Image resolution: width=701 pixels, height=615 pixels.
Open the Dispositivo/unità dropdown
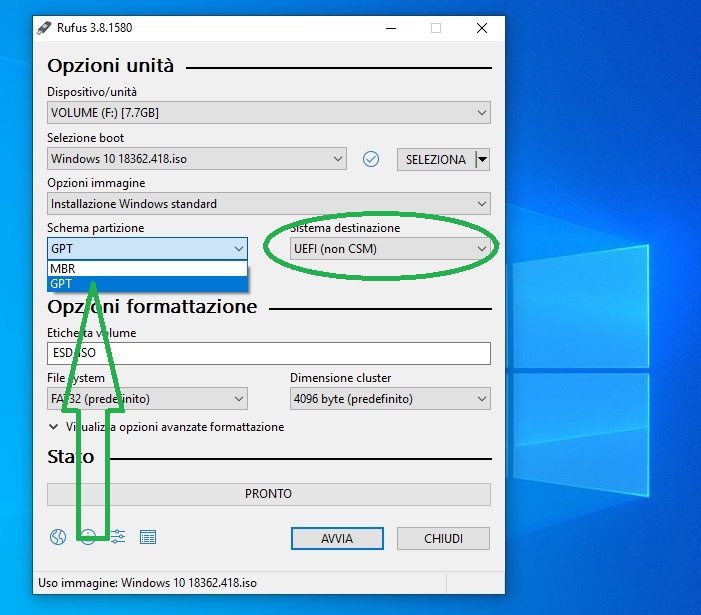click(269, 113)
